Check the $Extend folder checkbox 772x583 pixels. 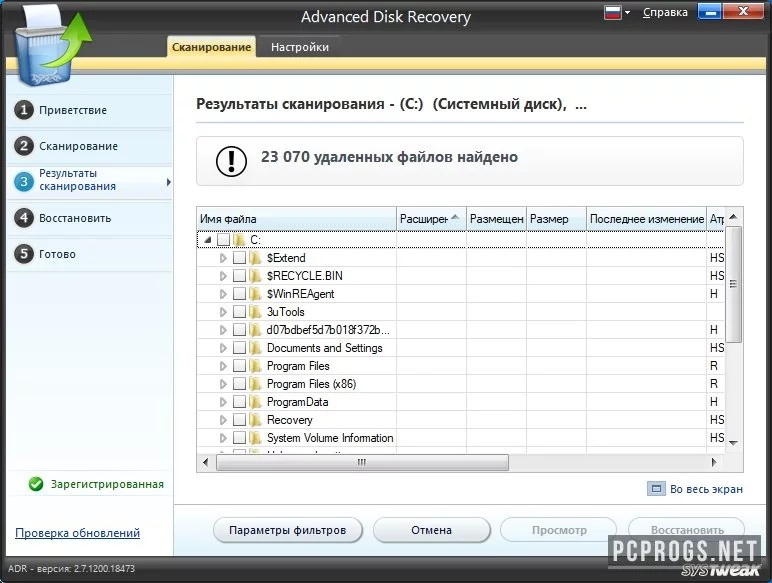[239, 258]
